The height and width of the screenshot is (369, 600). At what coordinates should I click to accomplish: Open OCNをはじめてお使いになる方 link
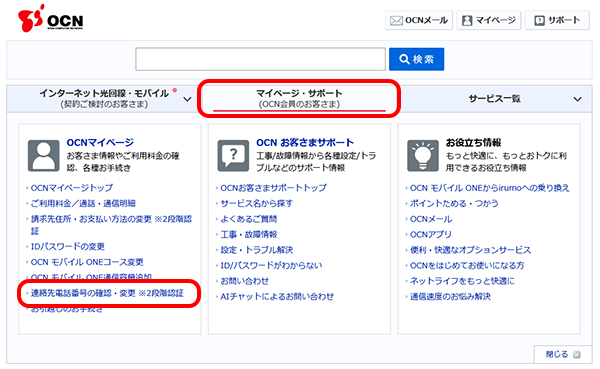[467, 265]
